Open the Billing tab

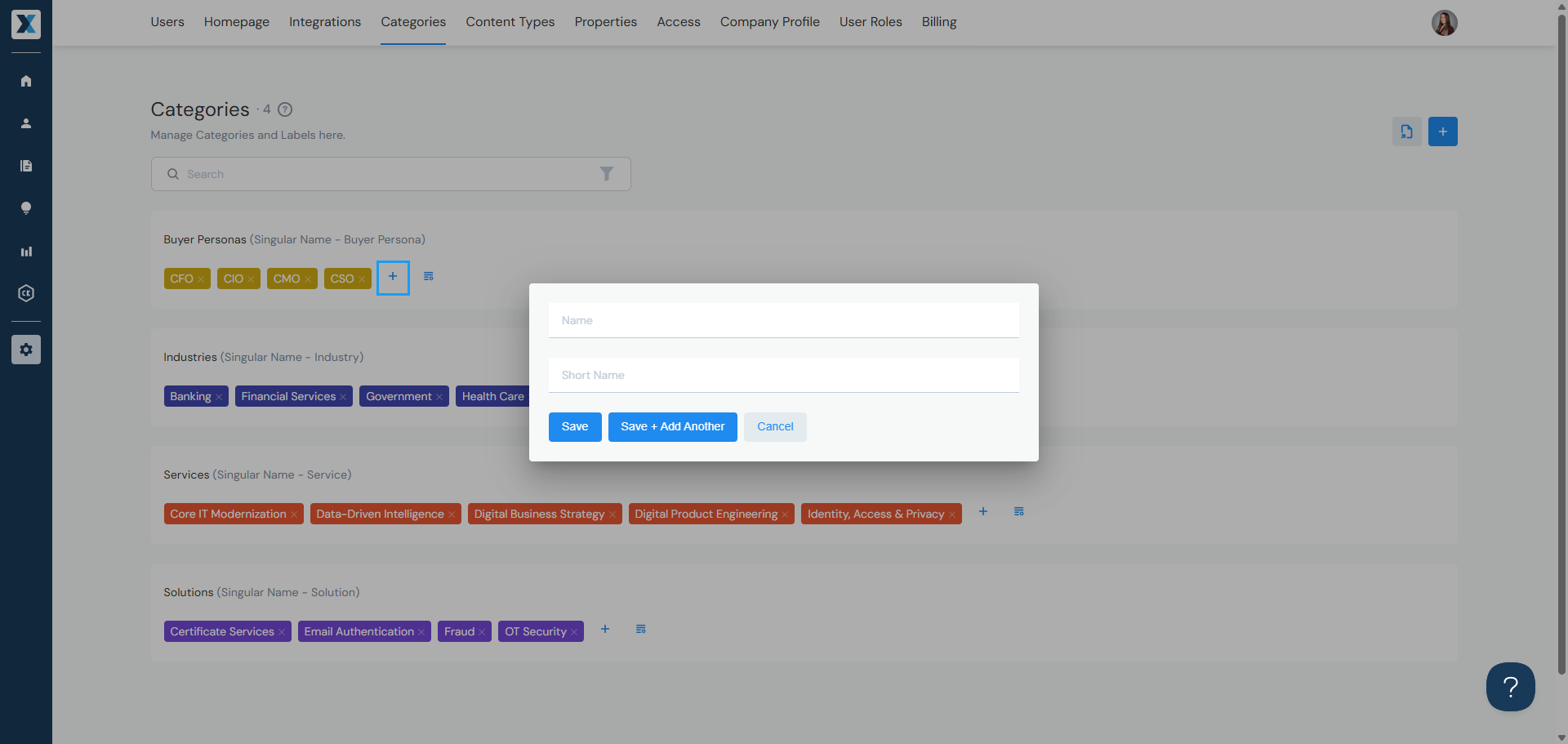click(x=939, y=22)
